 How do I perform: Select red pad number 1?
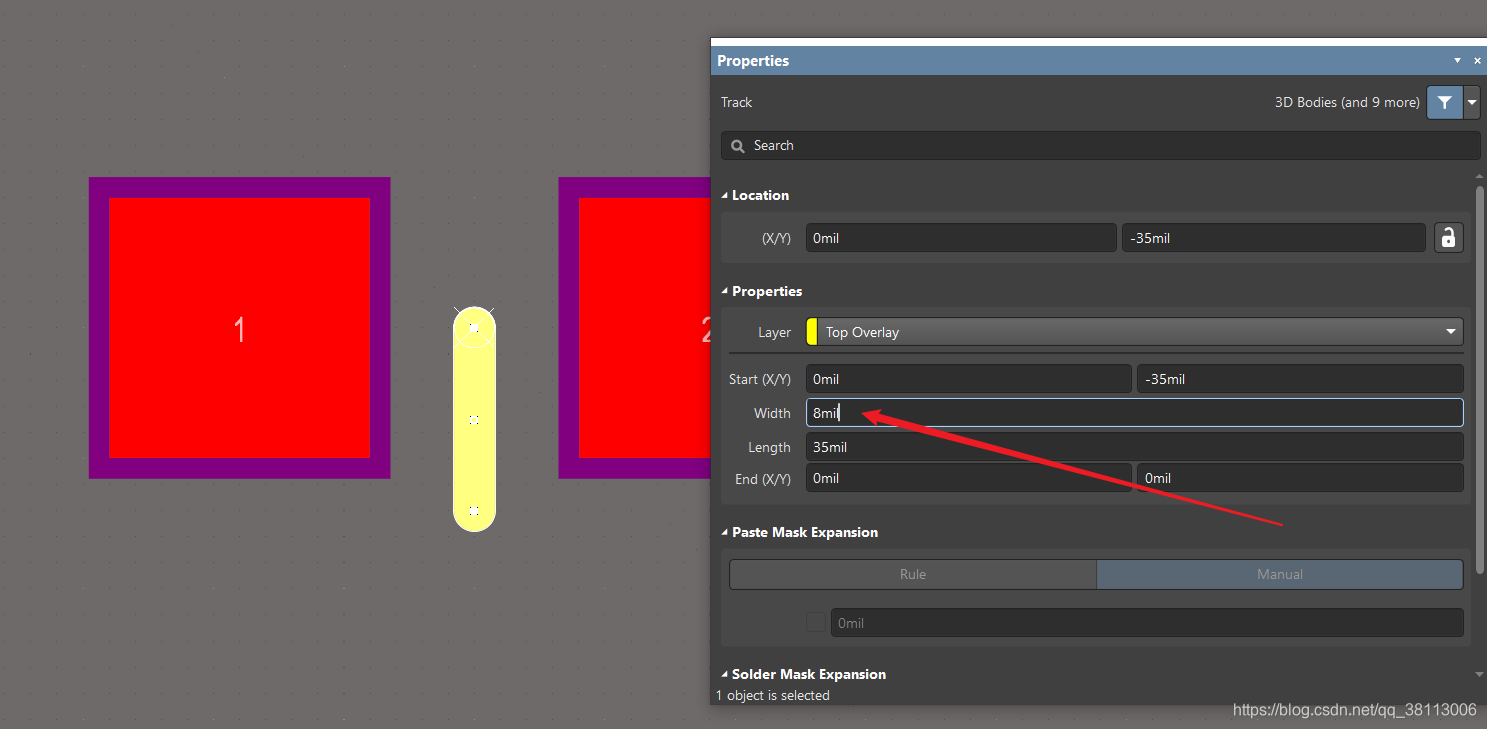[x=239, y=328]
